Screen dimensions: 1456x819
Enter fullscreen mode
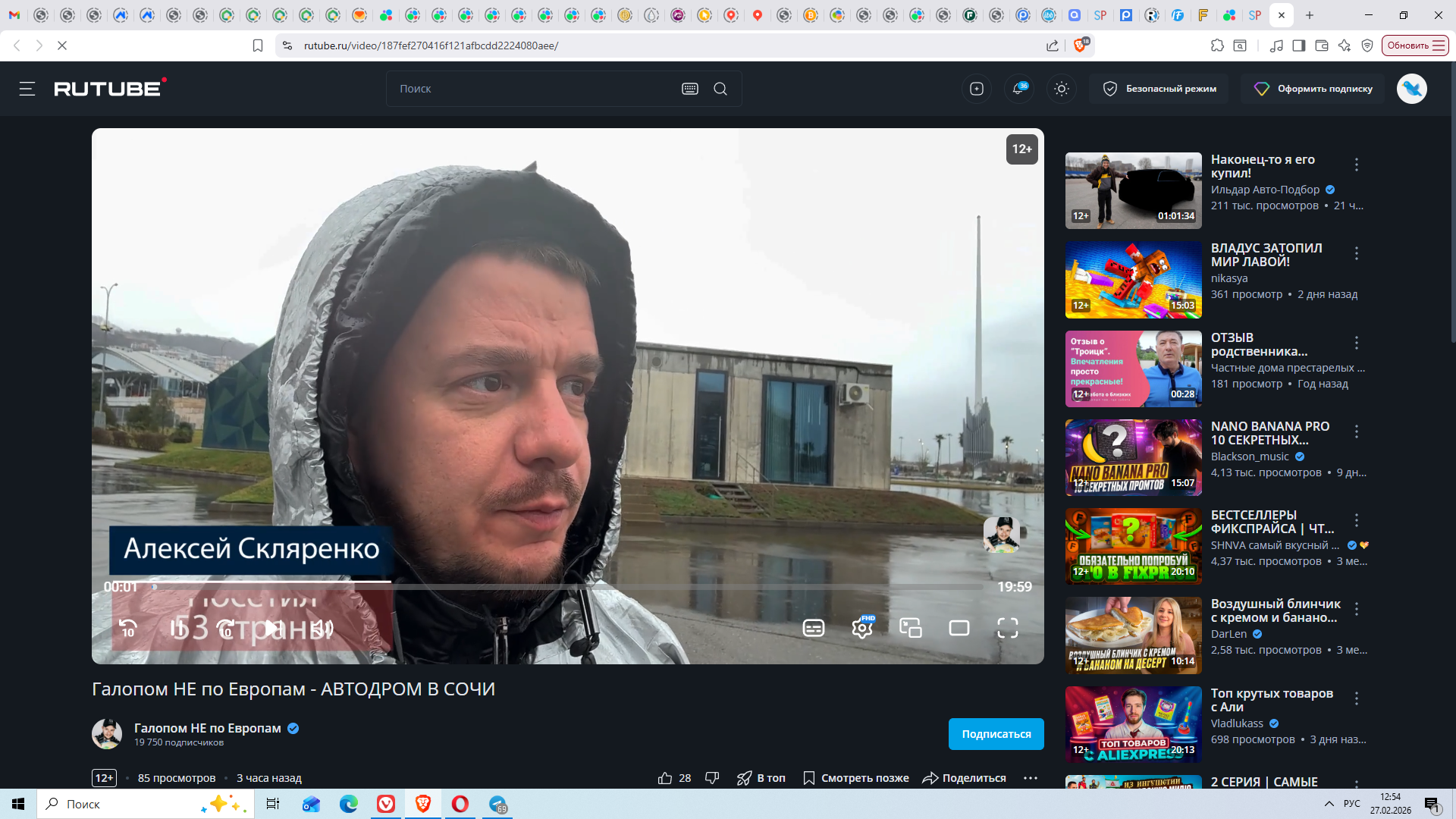click(1007, 628)
